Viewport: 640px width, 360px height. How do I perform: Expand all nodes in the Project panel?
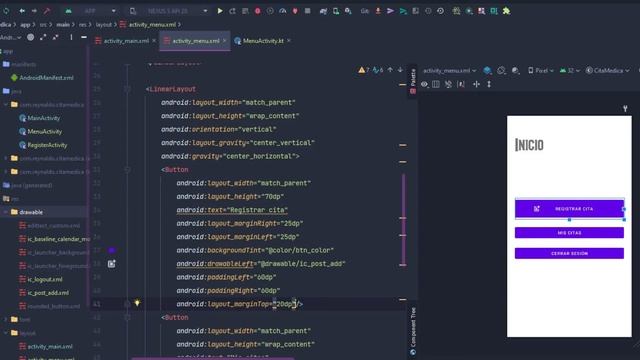click(x=43, y=37)
